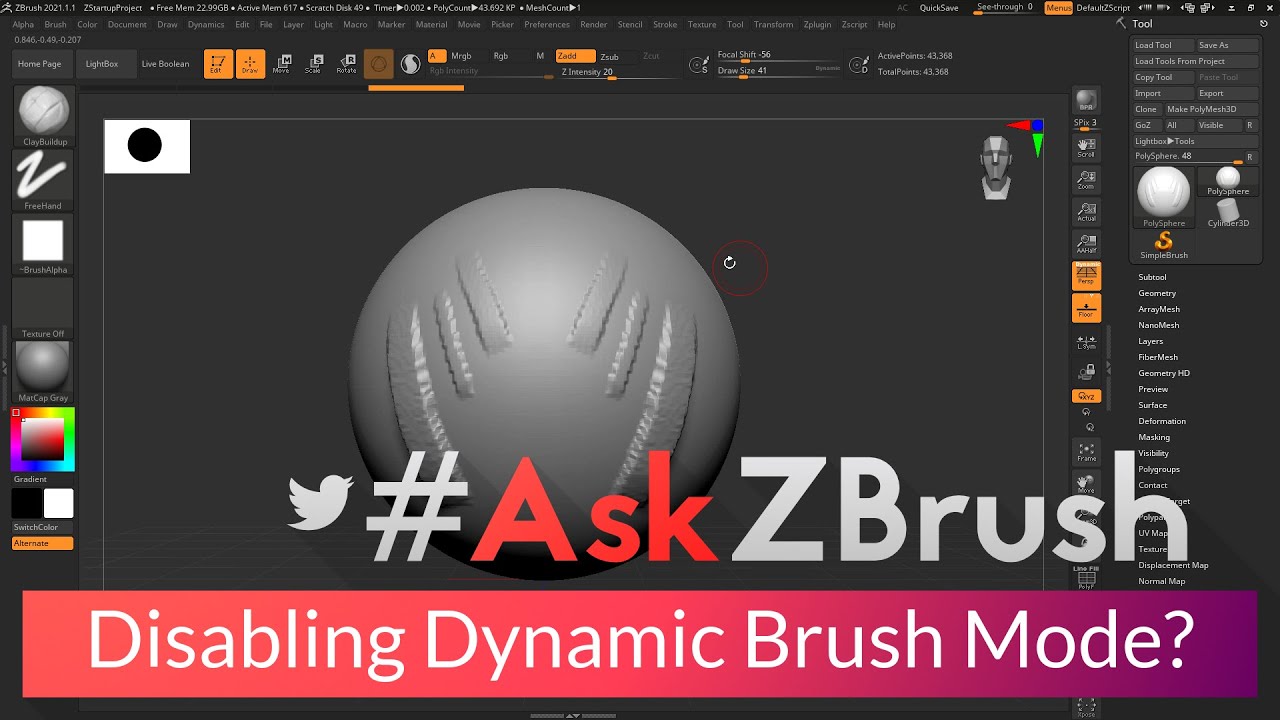Select the ClayBuildup brush thumbnail
Image resolution: width=1280 pixels, height=720 pixels.
click(x=43, y=115)
